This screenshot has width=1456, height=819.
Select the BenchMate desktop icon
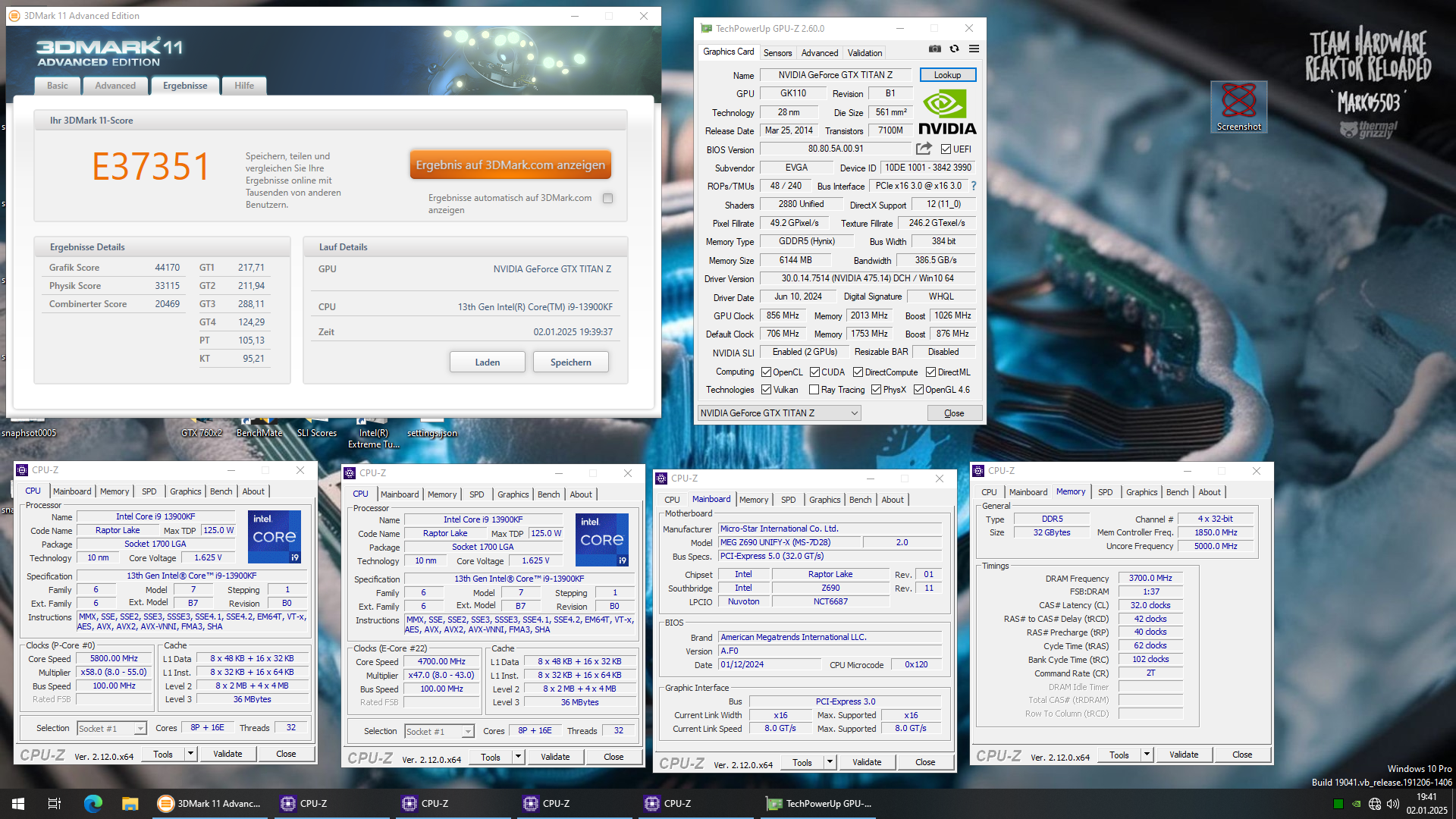259,427
